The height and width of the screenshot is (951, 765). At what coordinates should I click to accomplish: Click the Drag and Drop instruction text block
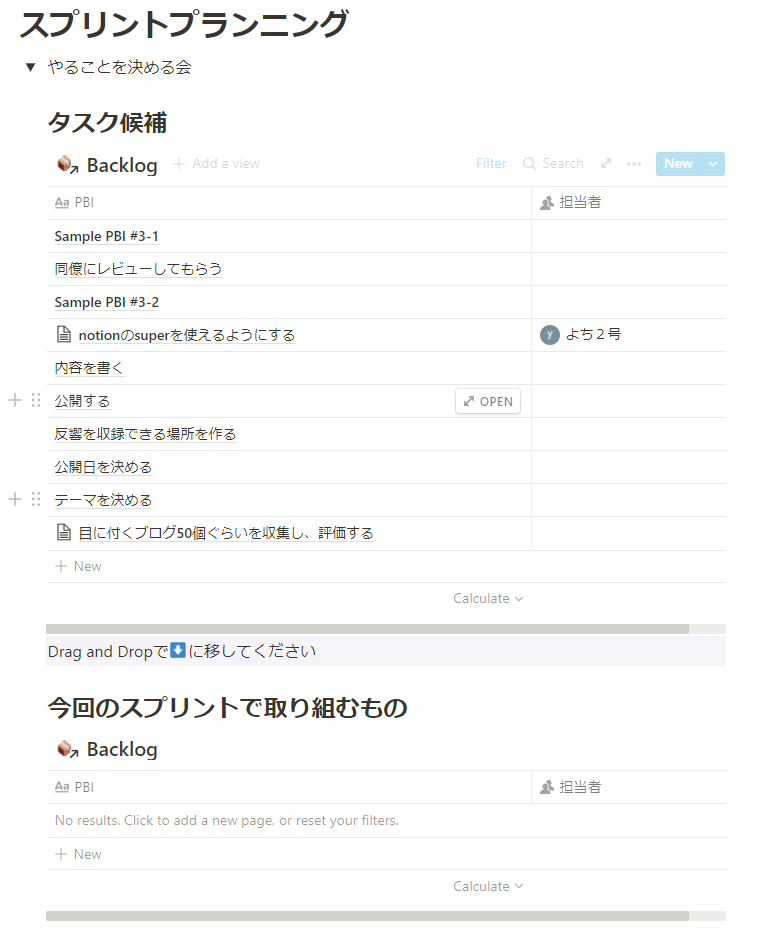click(386, 651)
